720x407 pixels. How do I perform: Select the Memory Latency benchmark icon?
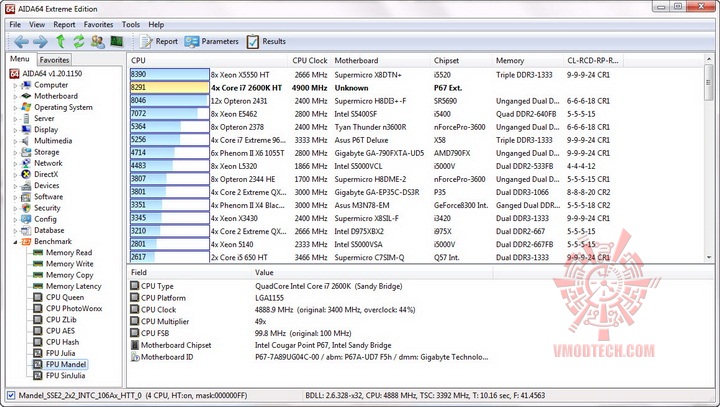click(x=38, y=286)
